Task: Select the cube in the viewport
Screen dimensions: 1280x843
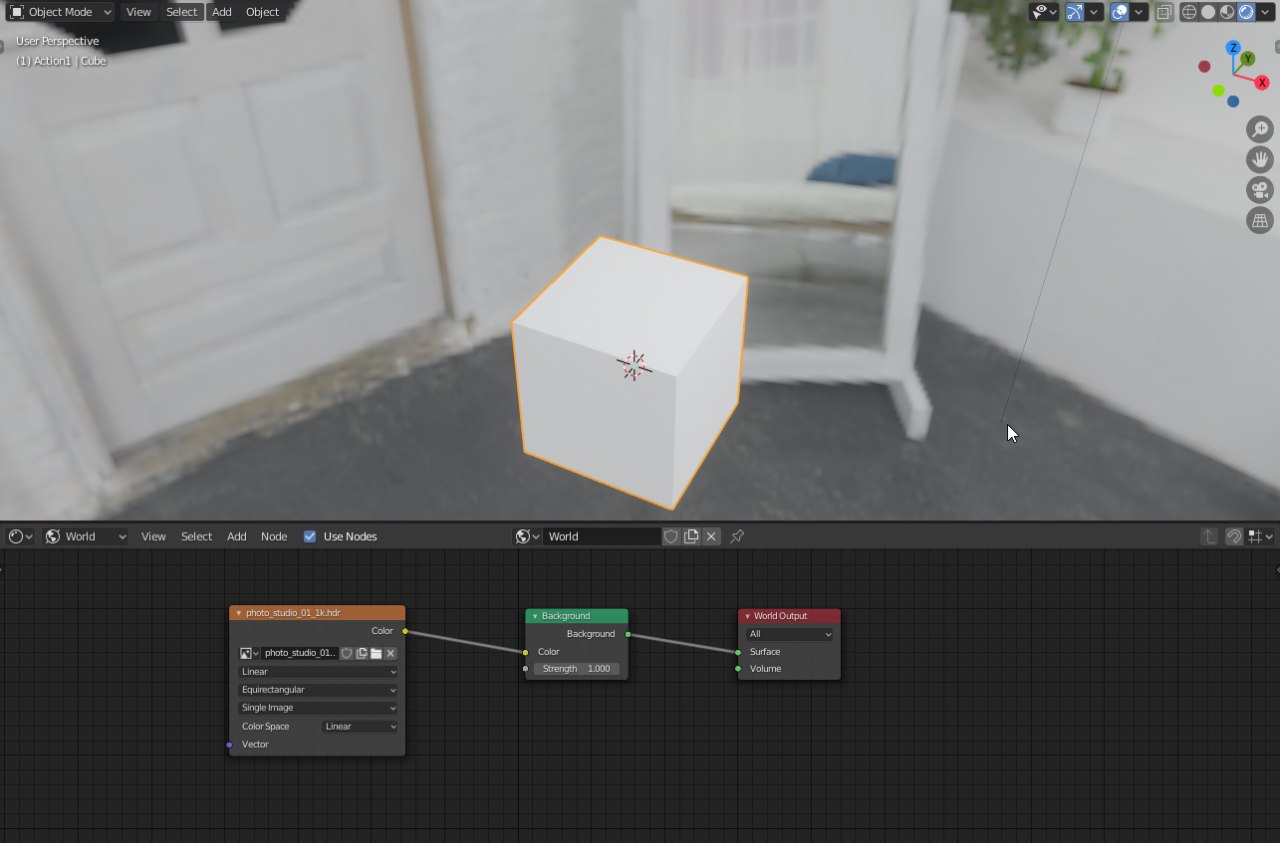Action: point(629,372)
